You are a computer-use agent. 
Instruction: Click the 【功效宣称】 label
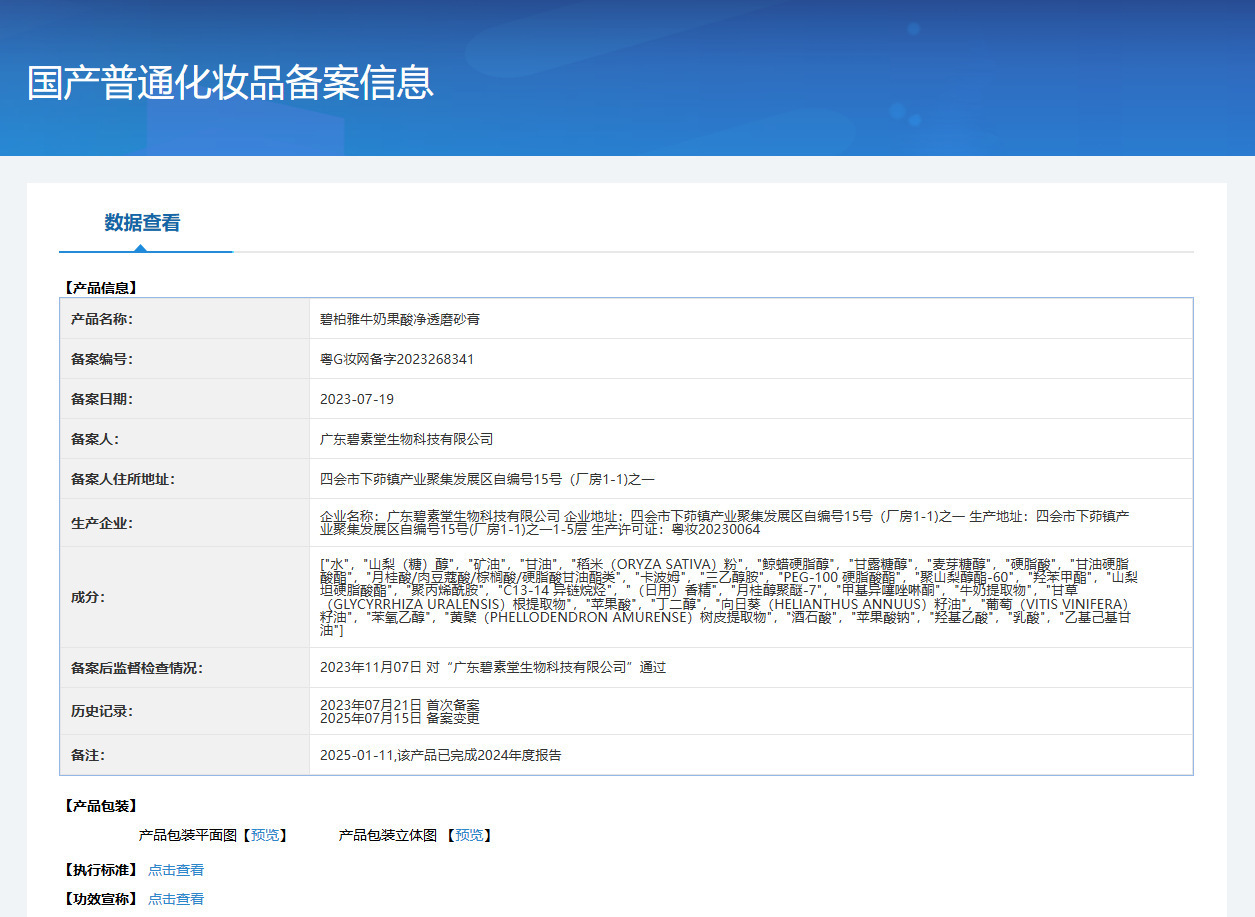(x=99, y=899)
